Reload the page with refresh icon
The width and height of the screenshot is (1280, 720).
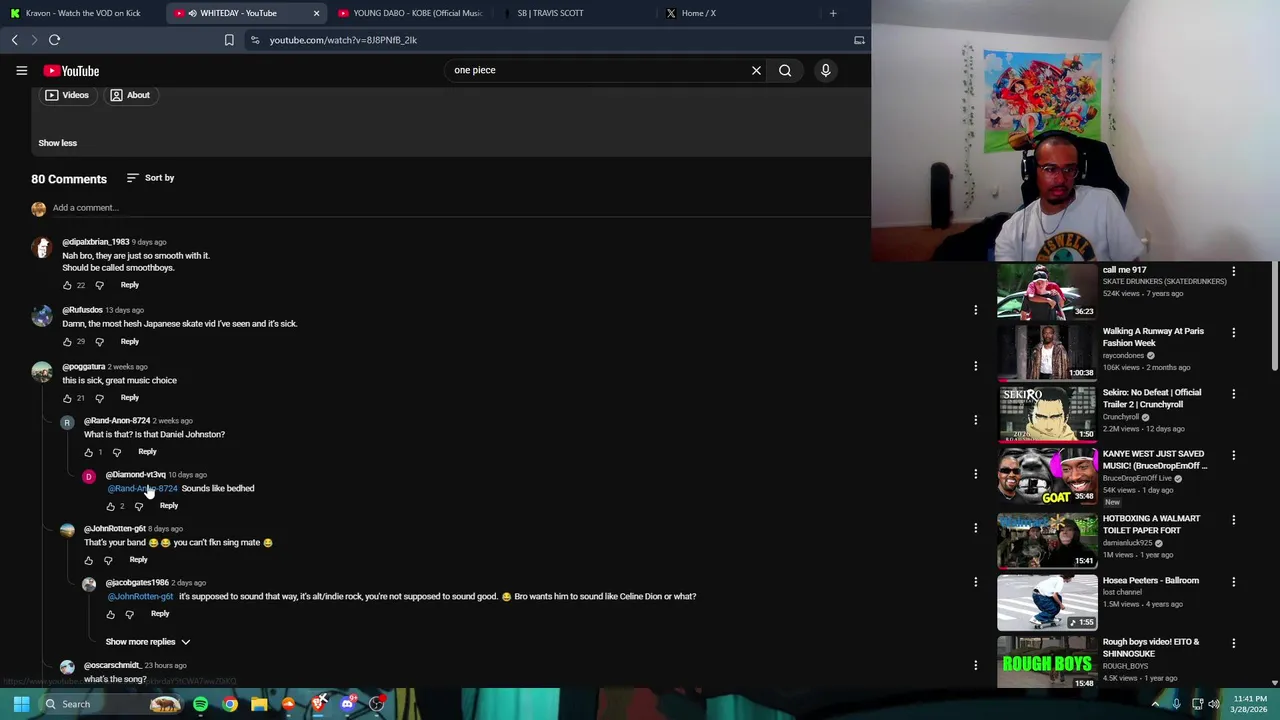(54, 40)
